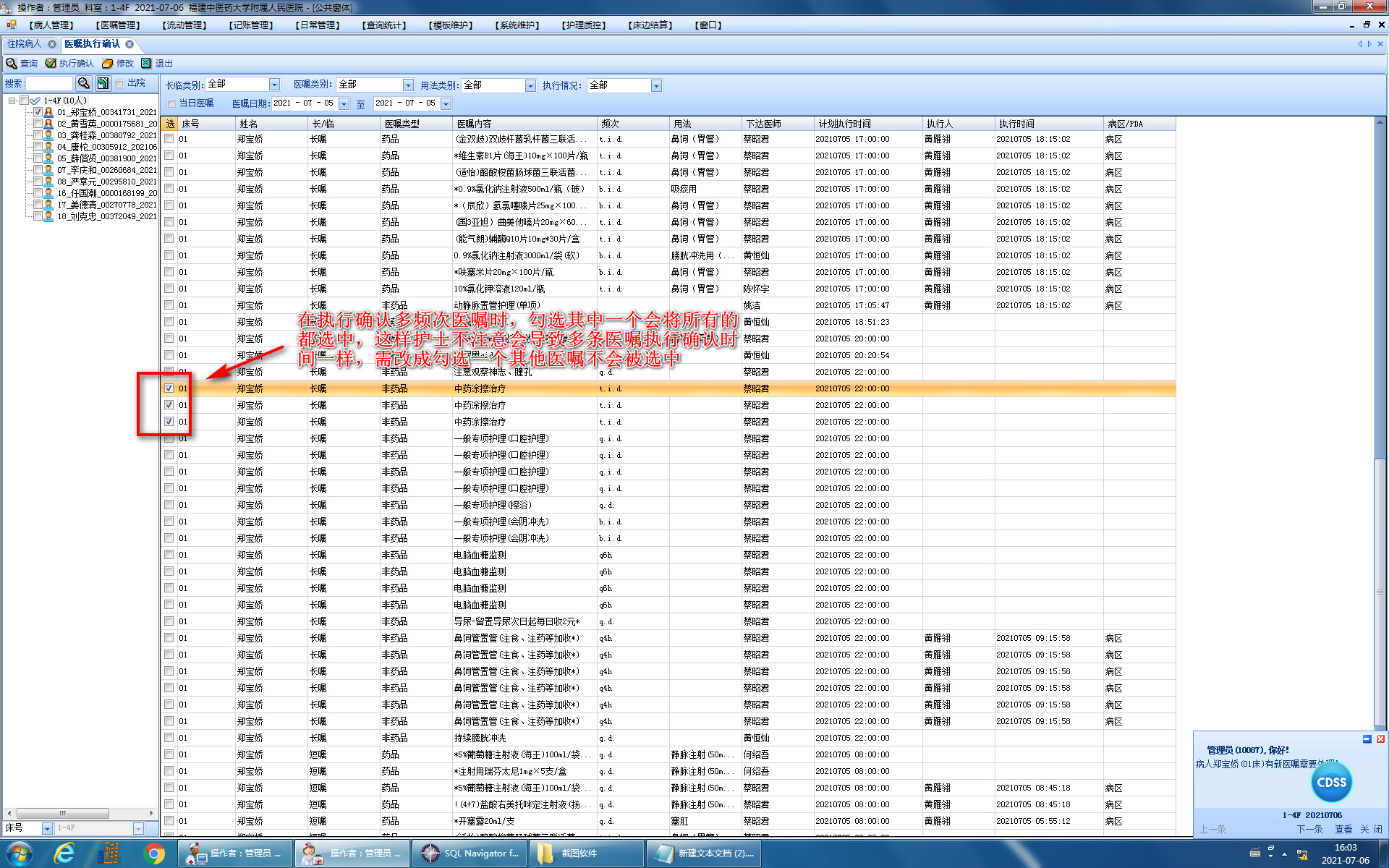The image size is (1389, 868).
Task: Click 下一条 in the notification popup
Action: (1309, 830)
